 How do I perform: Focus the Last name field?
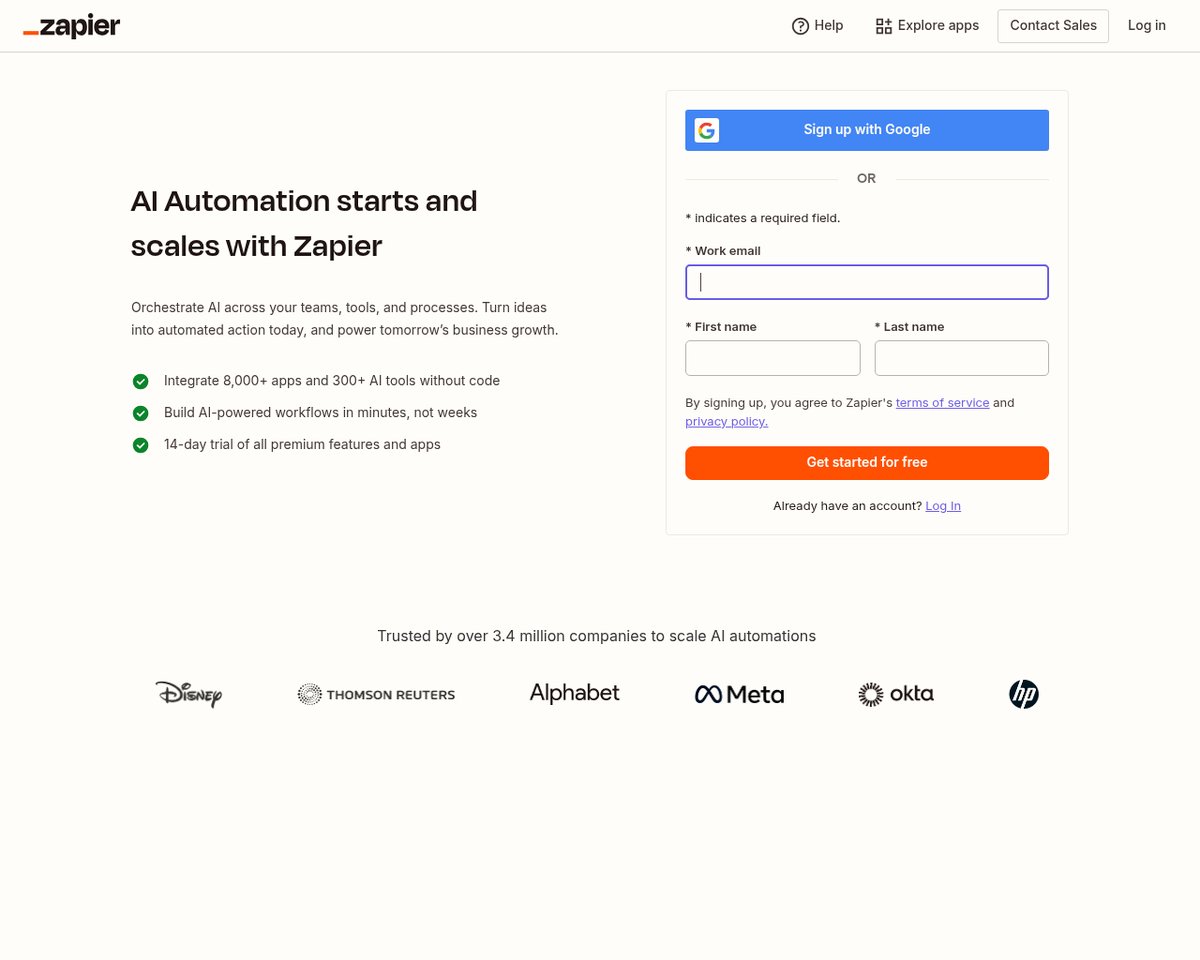[x=962, y=358]
